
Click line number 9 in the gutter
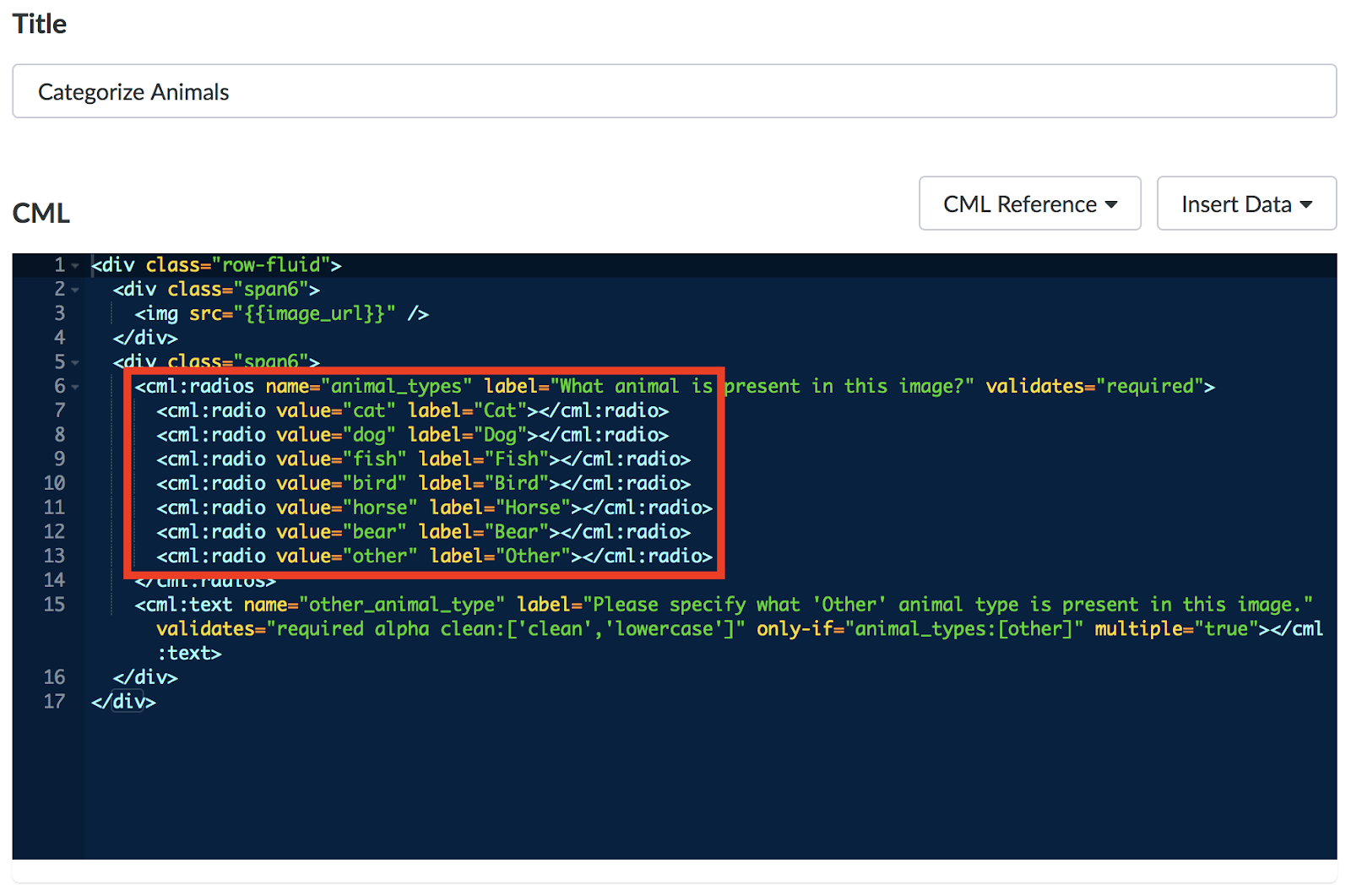coord(59,459)
